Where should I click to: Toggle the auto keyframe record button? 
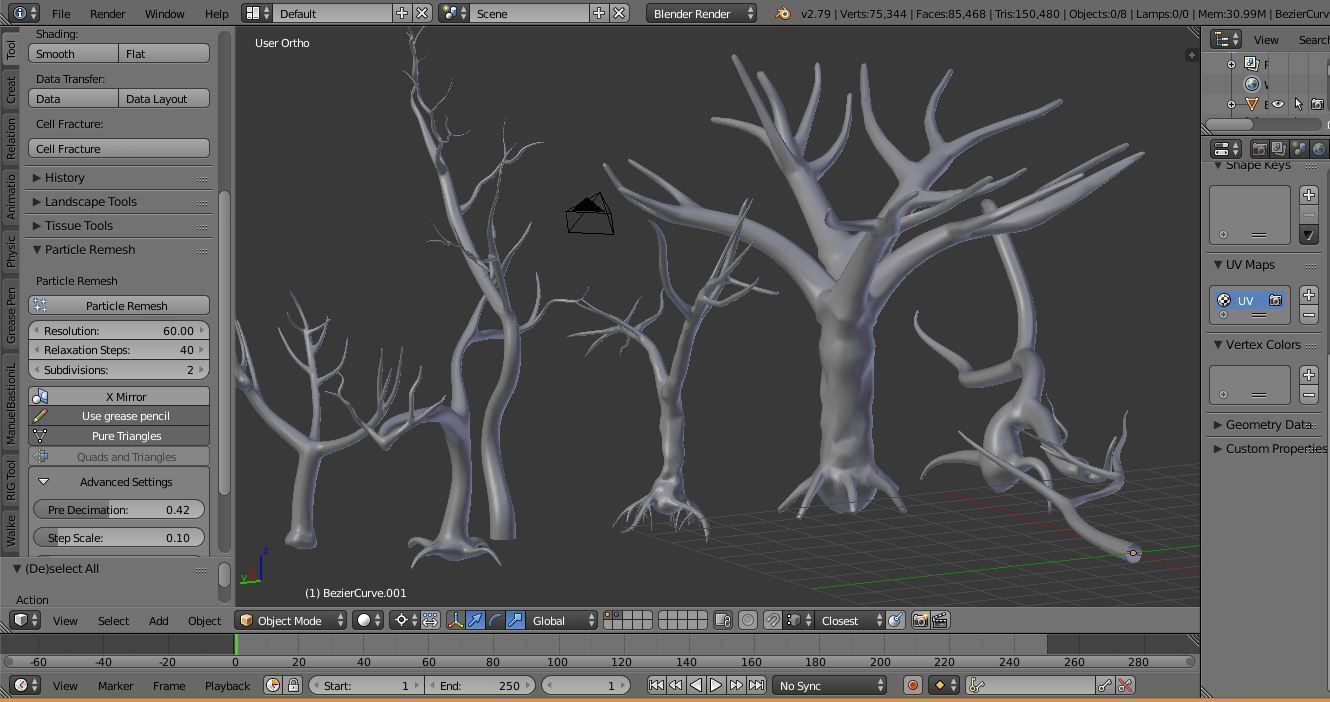912,685
